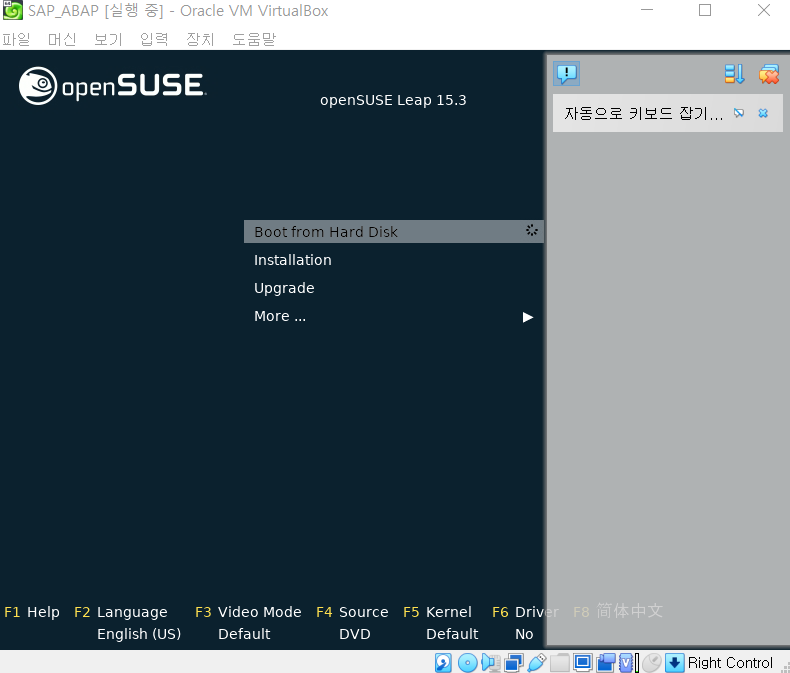Click the DVD source value
Screen dimensions: 790x673
point(355,634)
